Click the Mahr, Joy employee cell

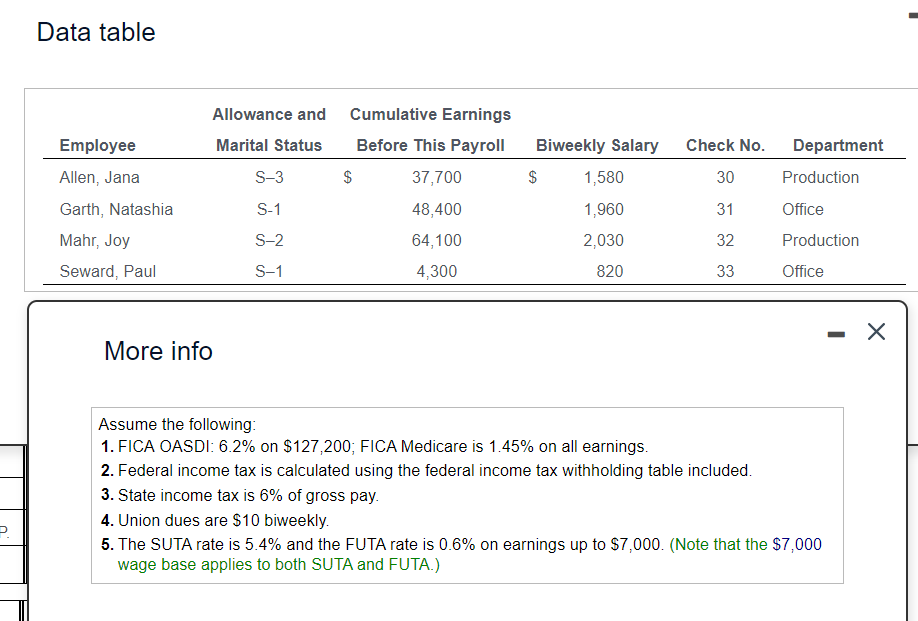pos(95,240)
